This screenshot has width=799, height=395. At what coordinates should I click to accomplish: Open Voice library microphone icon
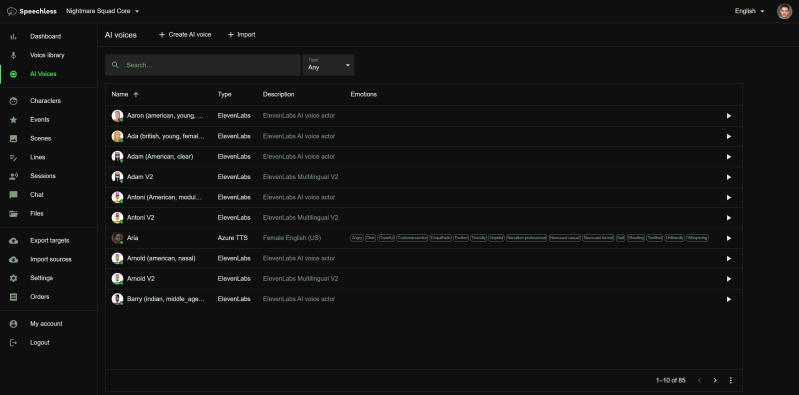pyautogui.click(x=14, y=55)
